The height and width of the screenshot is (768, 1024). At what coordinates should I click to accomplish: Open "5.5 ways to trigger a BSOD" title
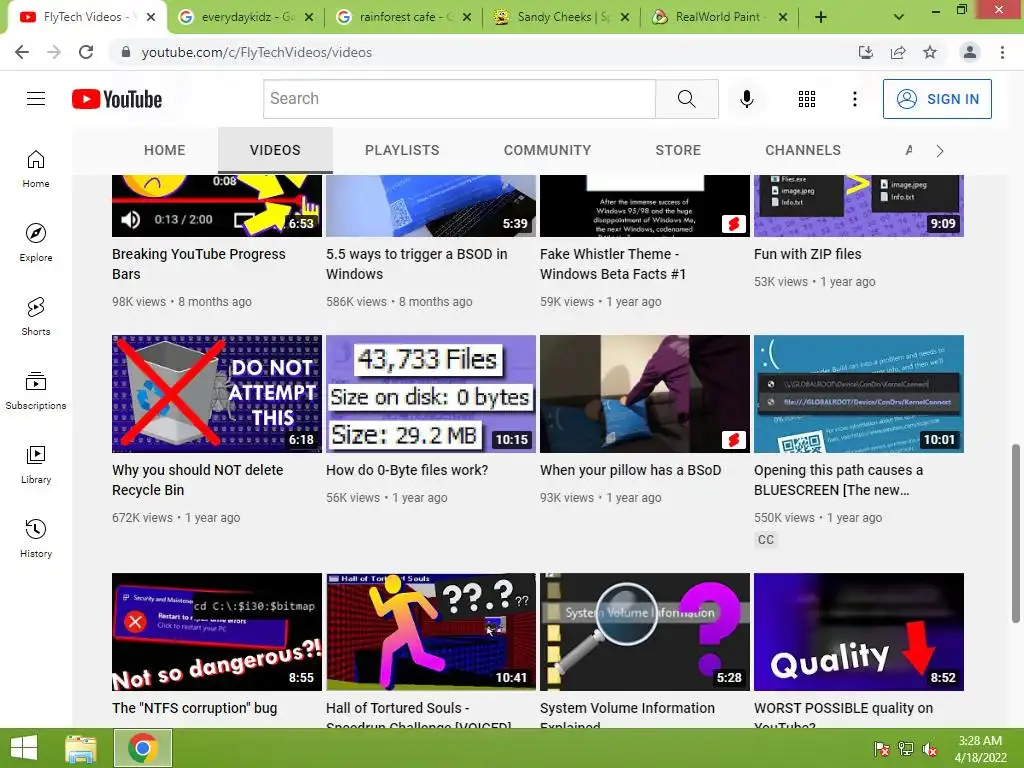click(416, 264)
